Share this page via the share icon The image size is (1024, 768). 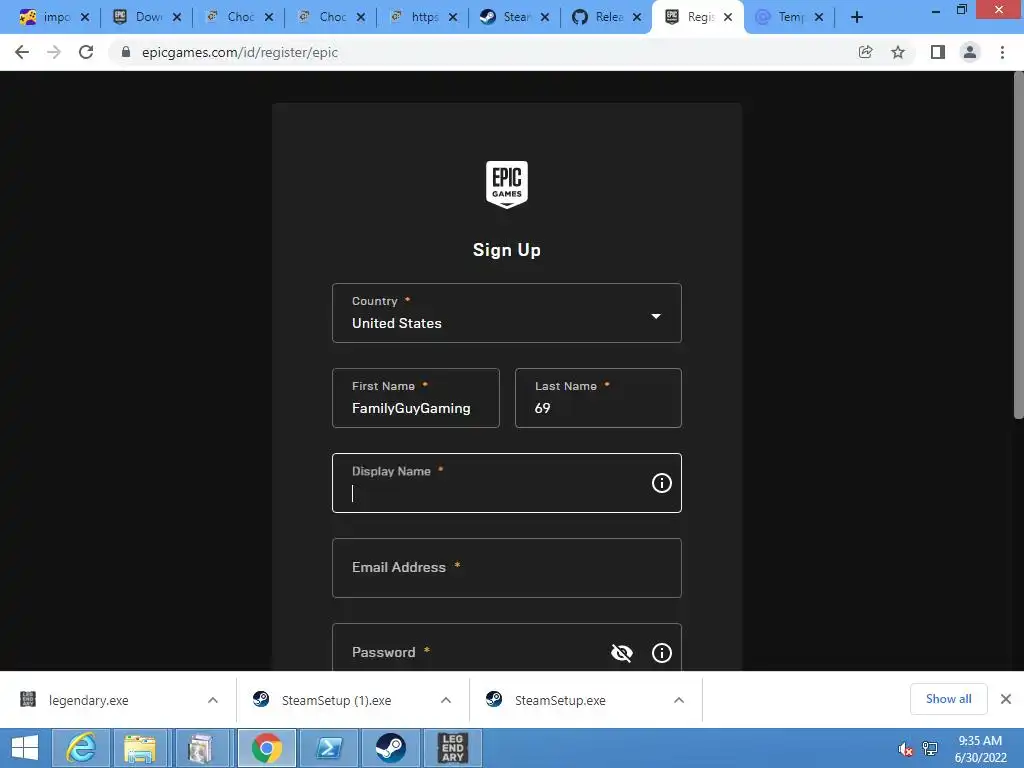pos(865,52)
